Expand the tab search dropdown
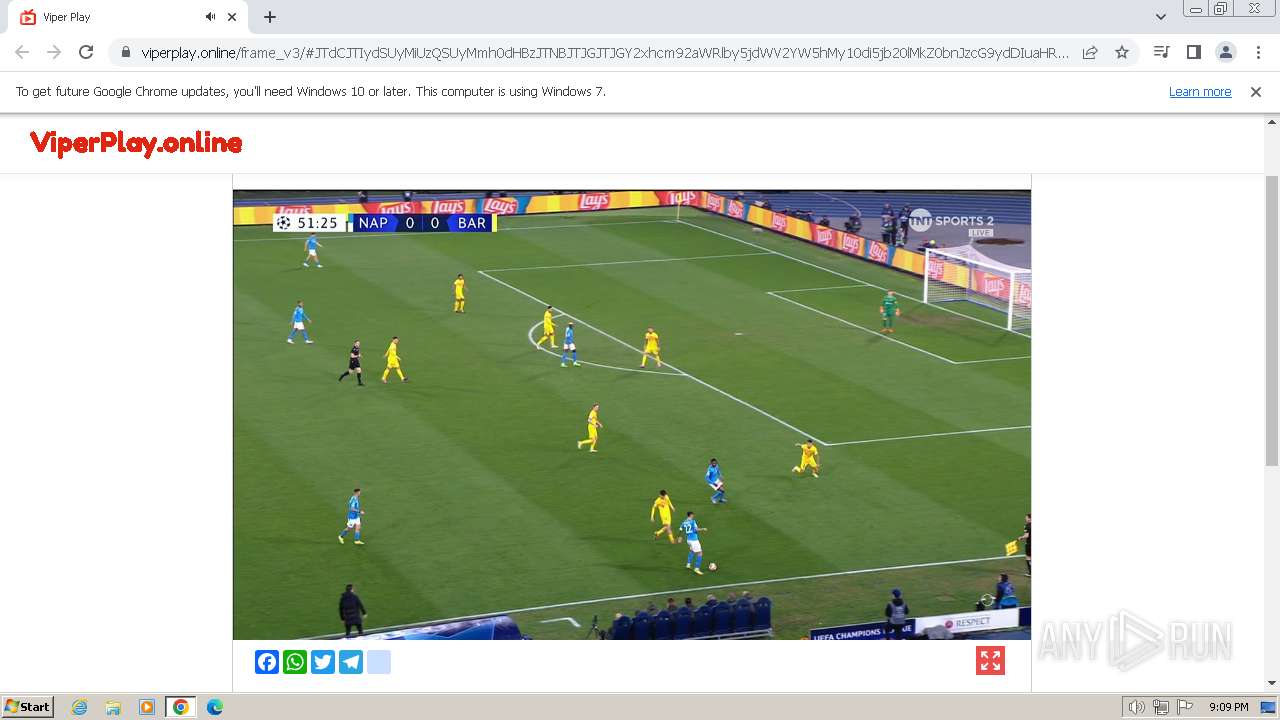 coord(1160,16)
